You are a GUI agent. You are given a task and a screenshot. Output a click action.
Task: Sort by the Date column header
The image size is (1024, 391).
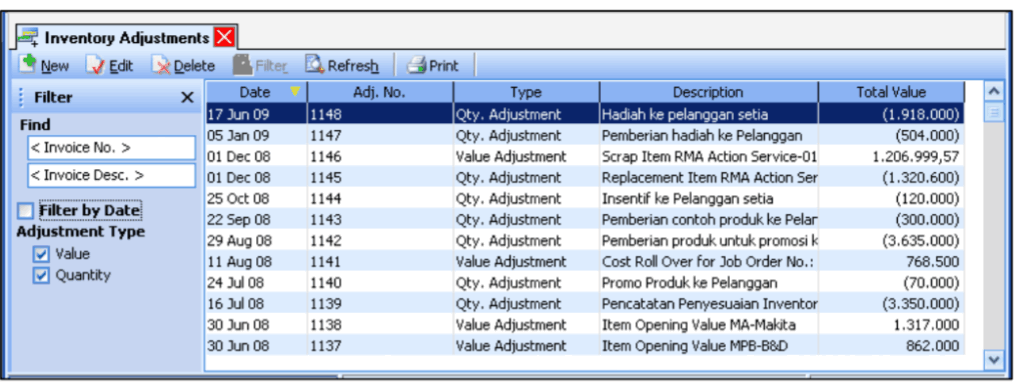(256, 92)
